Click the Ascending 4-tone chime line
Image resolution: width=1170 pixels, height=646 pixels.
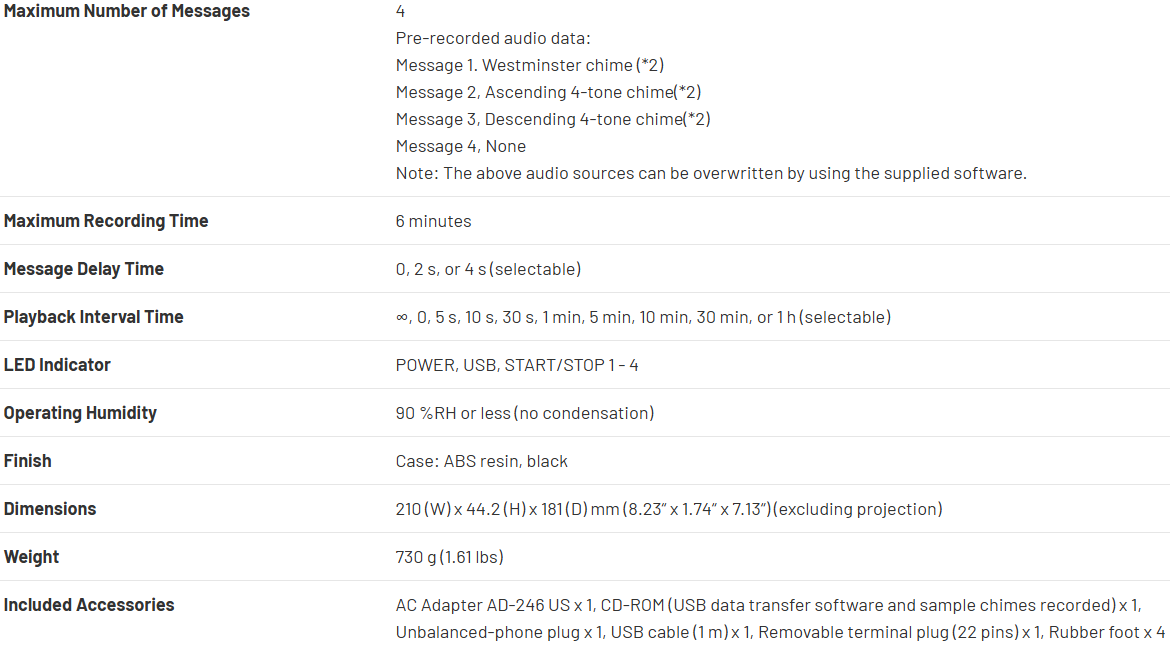click(548, 92)
